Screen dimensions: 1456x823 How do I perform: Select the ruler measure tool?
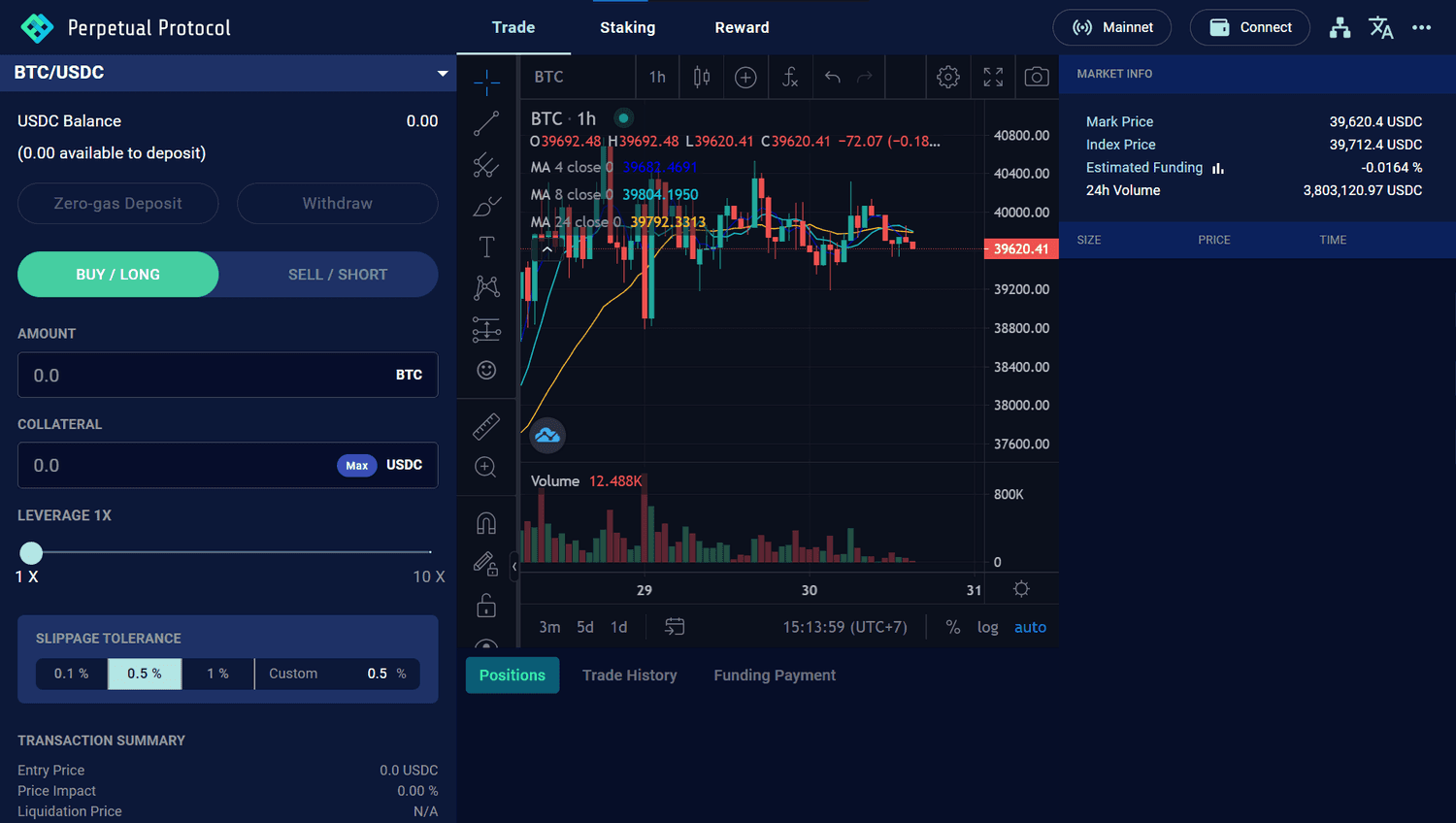(486, 426)
